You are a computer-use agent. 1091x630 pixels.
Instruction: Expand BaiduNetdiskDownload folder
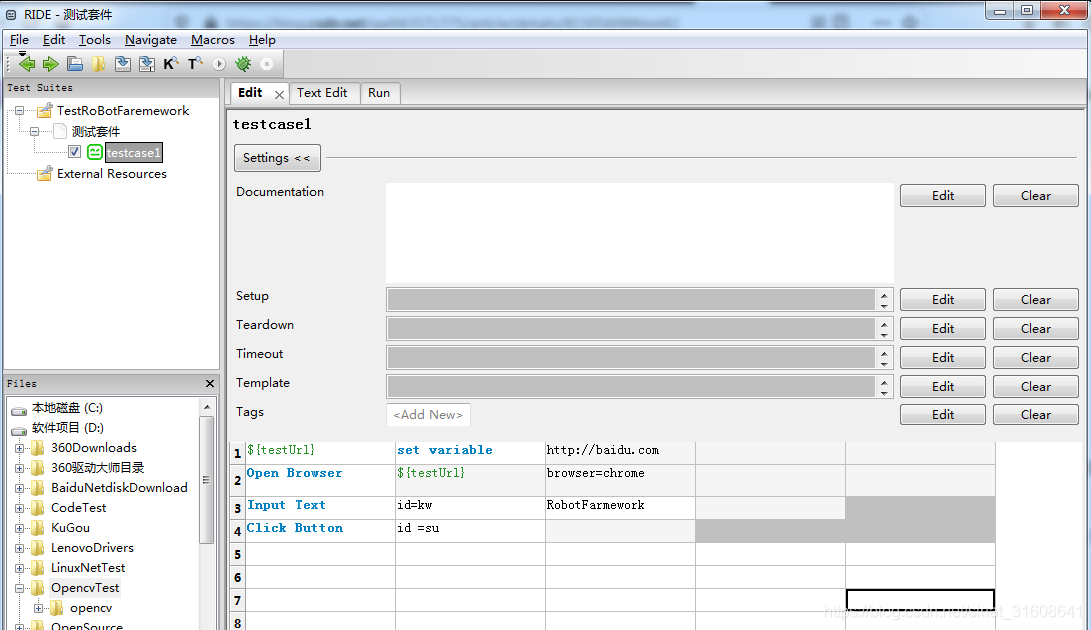[19, 488]
